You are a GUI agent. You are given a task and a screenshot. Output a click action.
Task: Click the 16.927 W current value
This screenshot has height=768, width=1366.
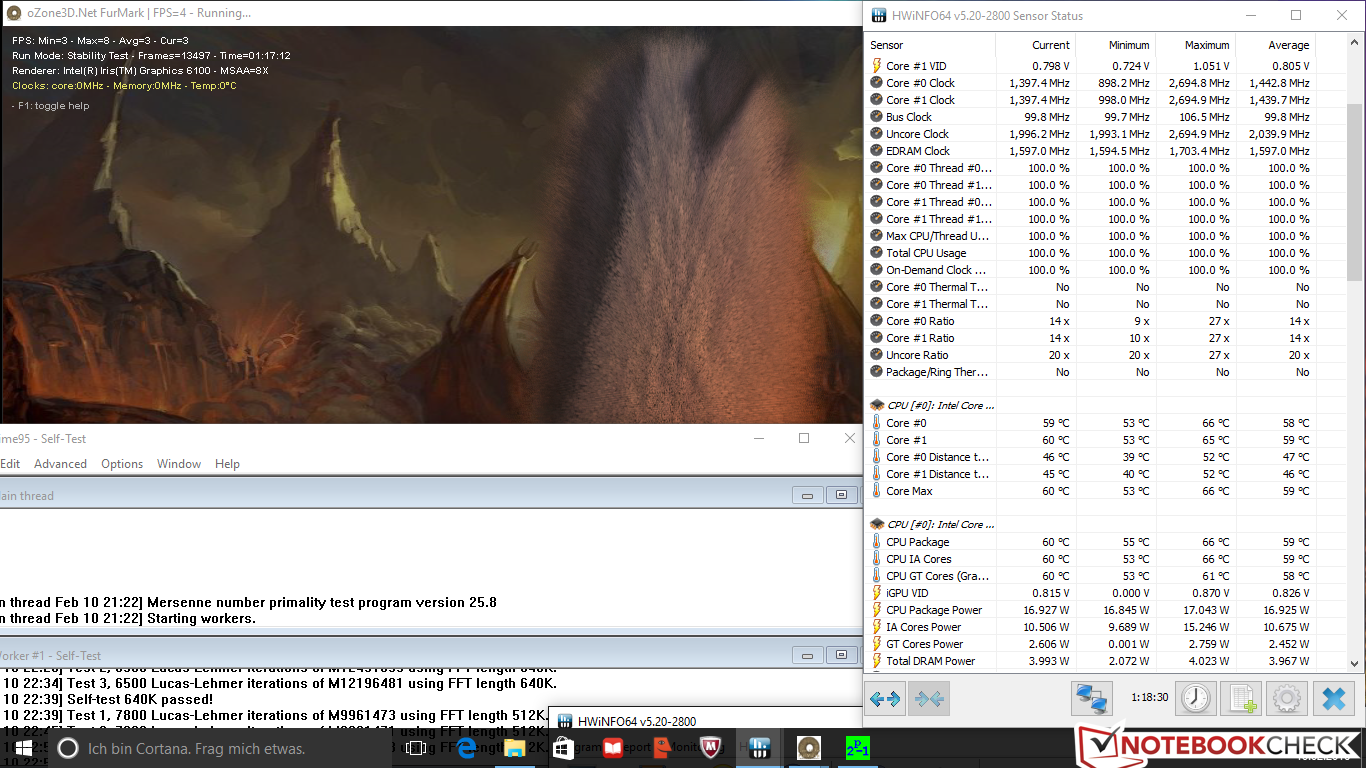coord(1046,610)
